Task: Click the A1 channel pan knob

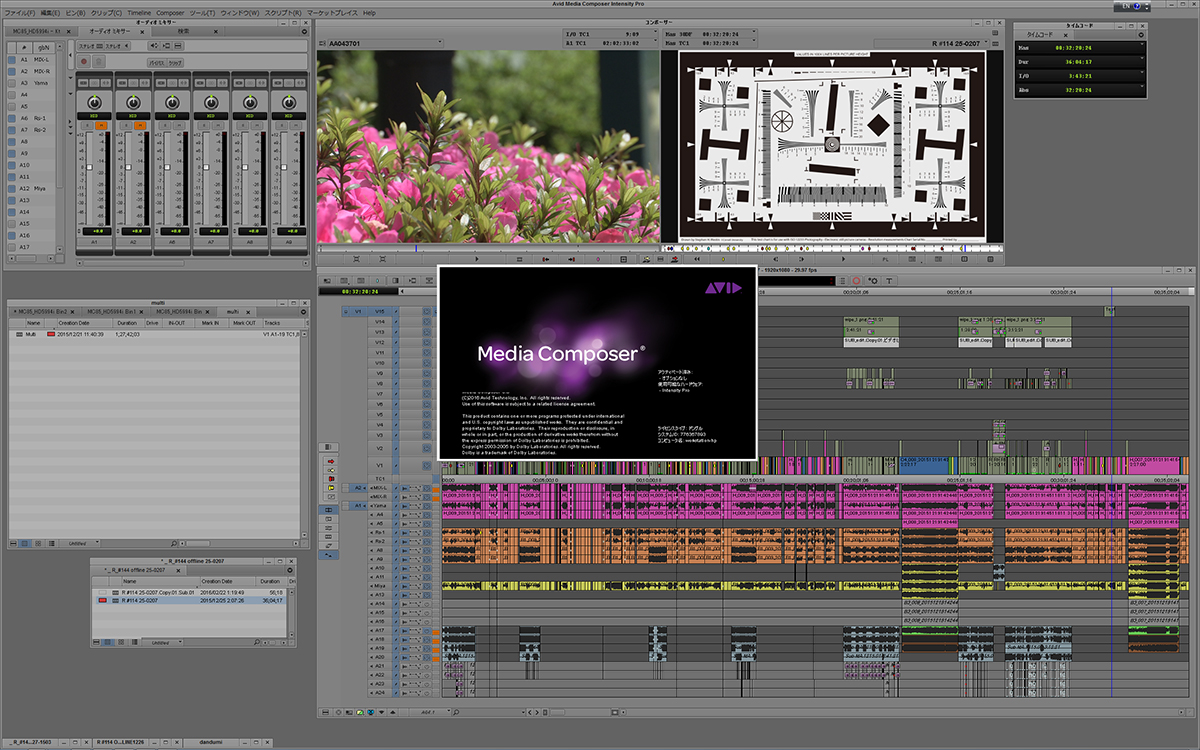Action: coord(95,102)
